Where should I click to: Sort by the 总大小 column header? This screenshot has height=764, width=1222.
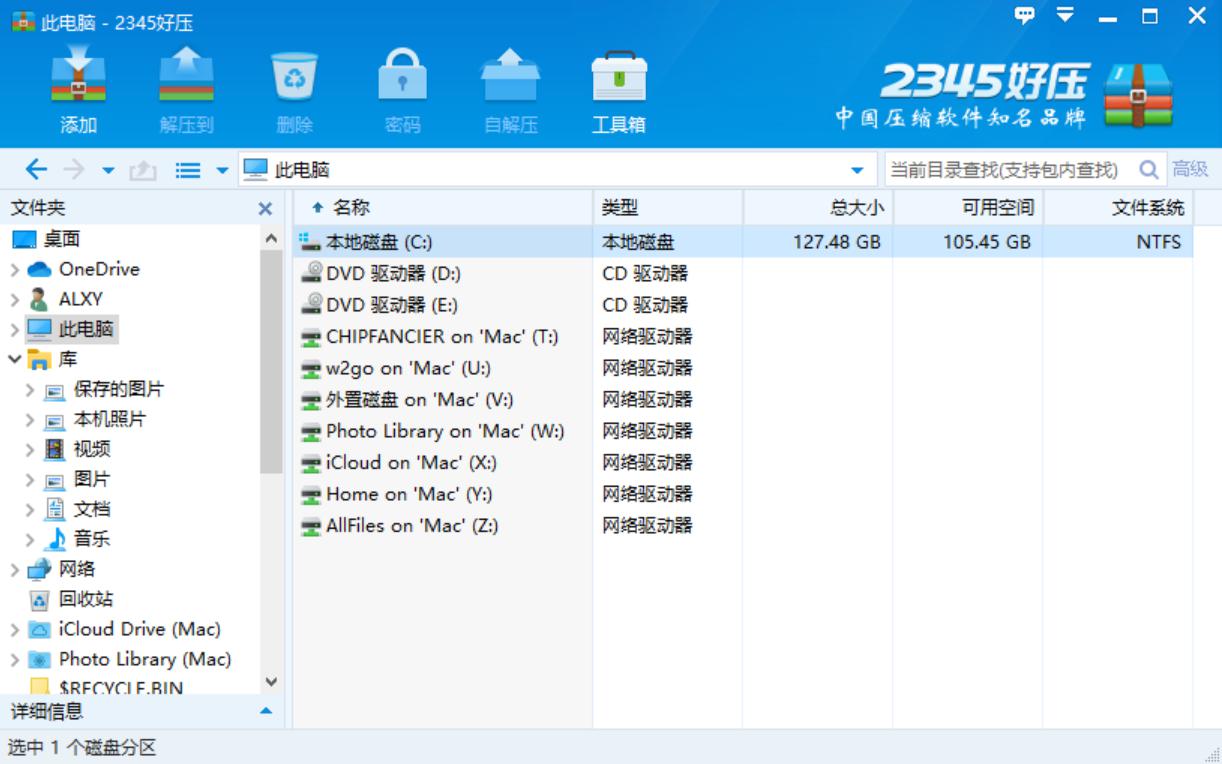click(818, 208)
